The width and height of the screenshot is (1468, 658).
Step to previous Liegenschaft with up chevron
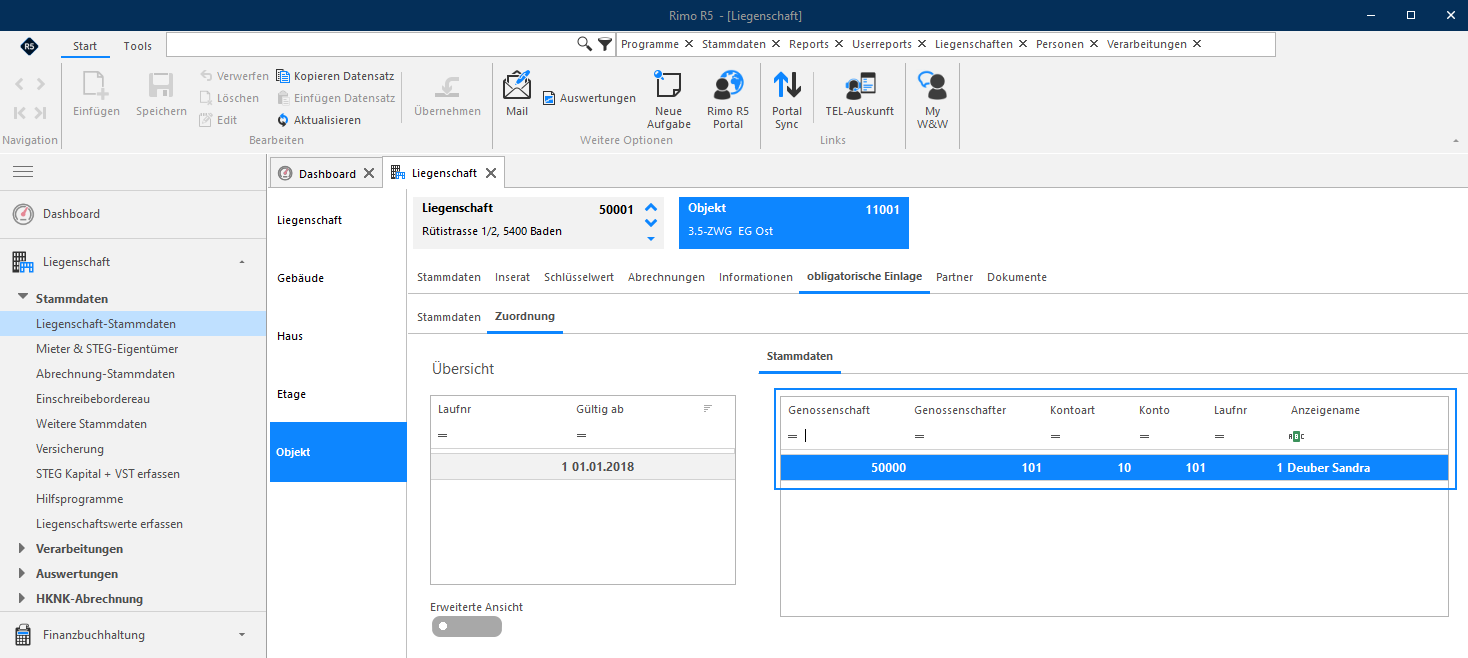point(651,207)
